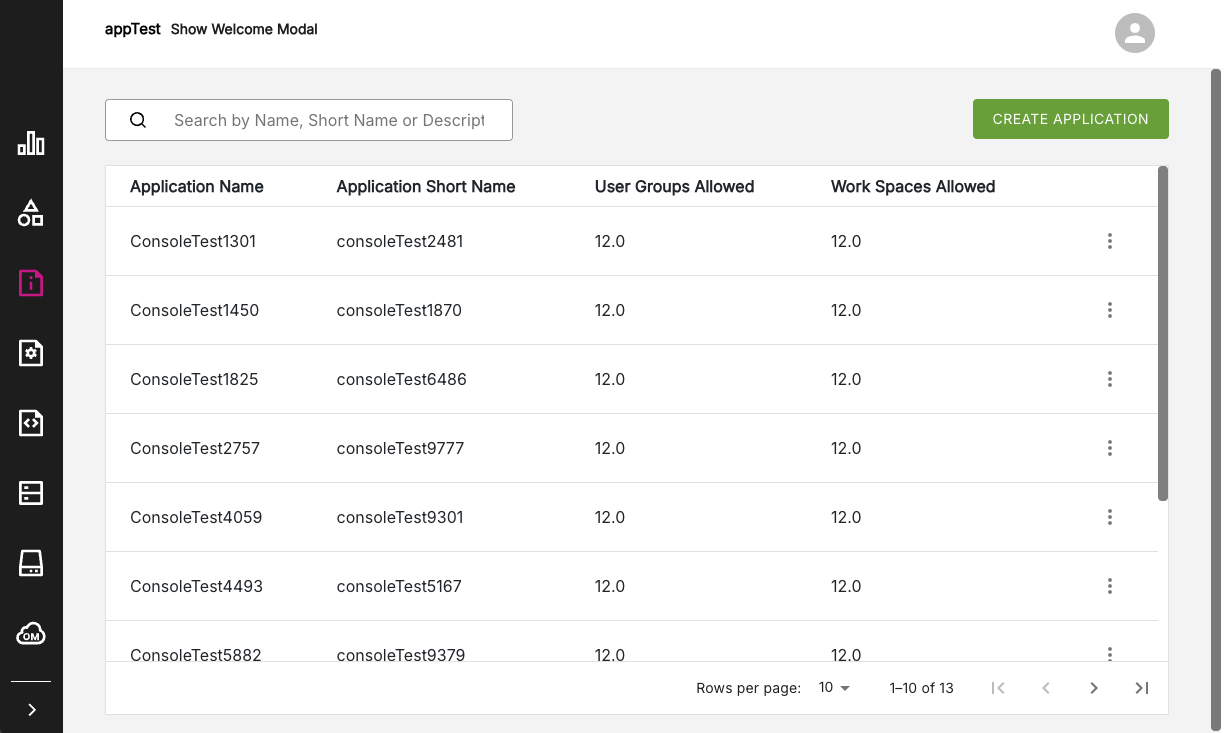
Task: Click the hard drive sidebar icon
Action: [31, 563]
